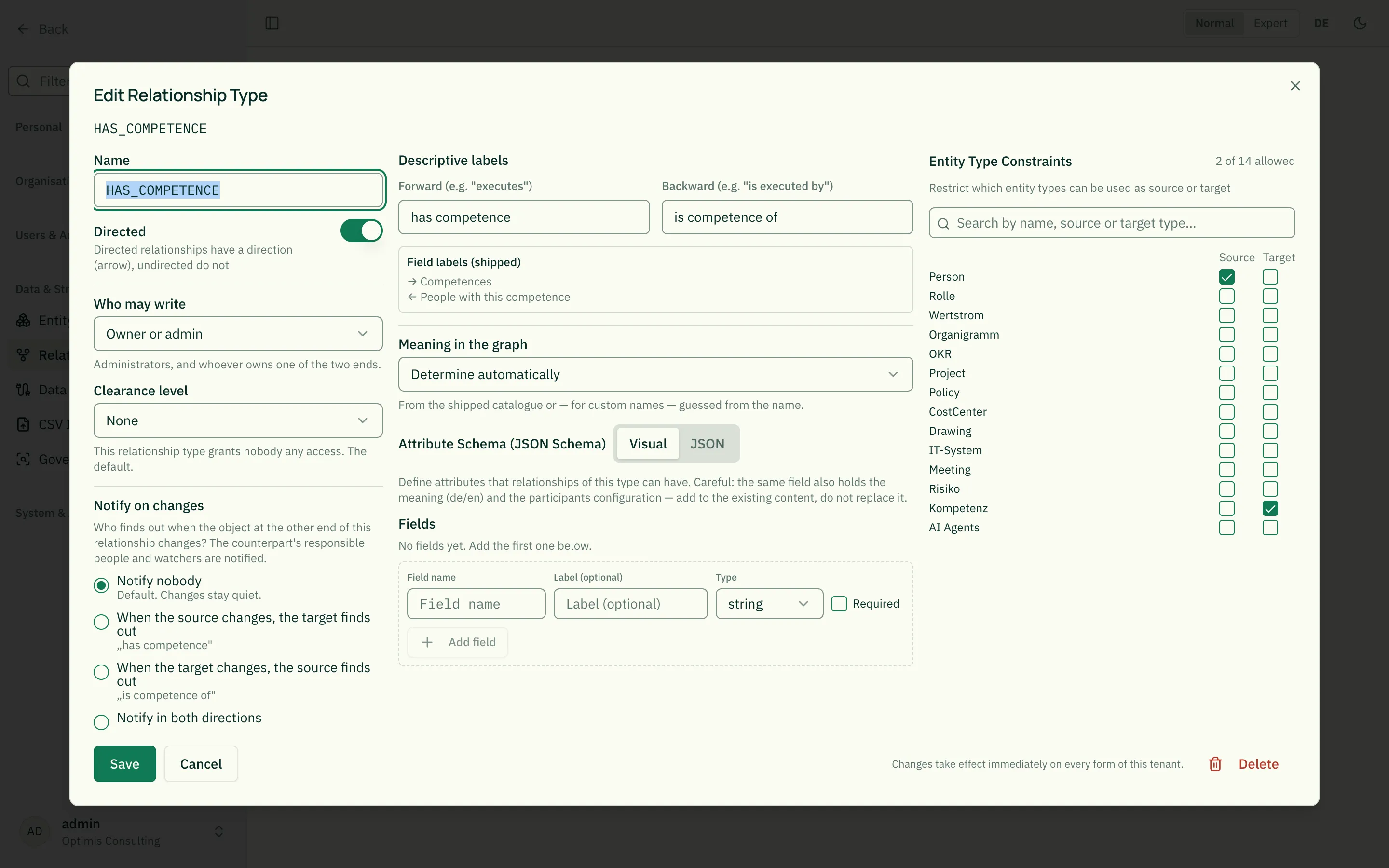The height and width of the screenshot is (868, 1389).
Task: Close the Edit Relationship Type dialog
Action: click(1295, 86)
